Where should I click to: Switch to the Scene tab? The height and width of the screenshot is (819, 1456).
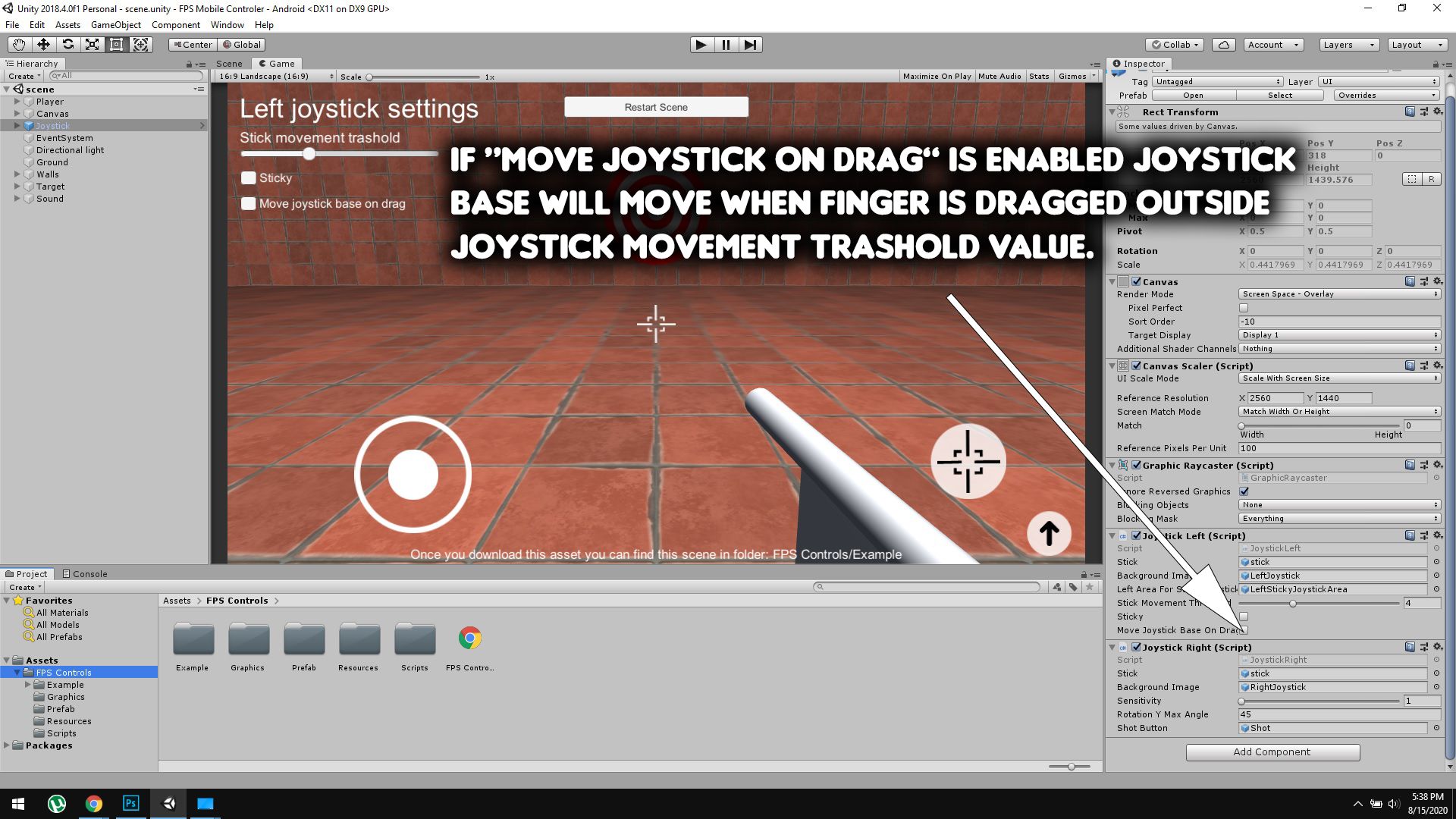click(229, 64)
